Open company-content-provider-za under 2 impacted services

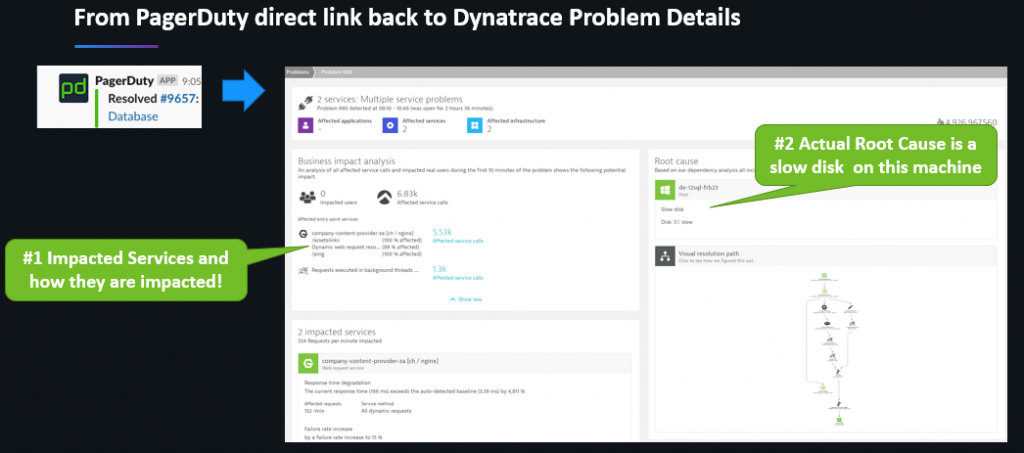pos(380,360)
